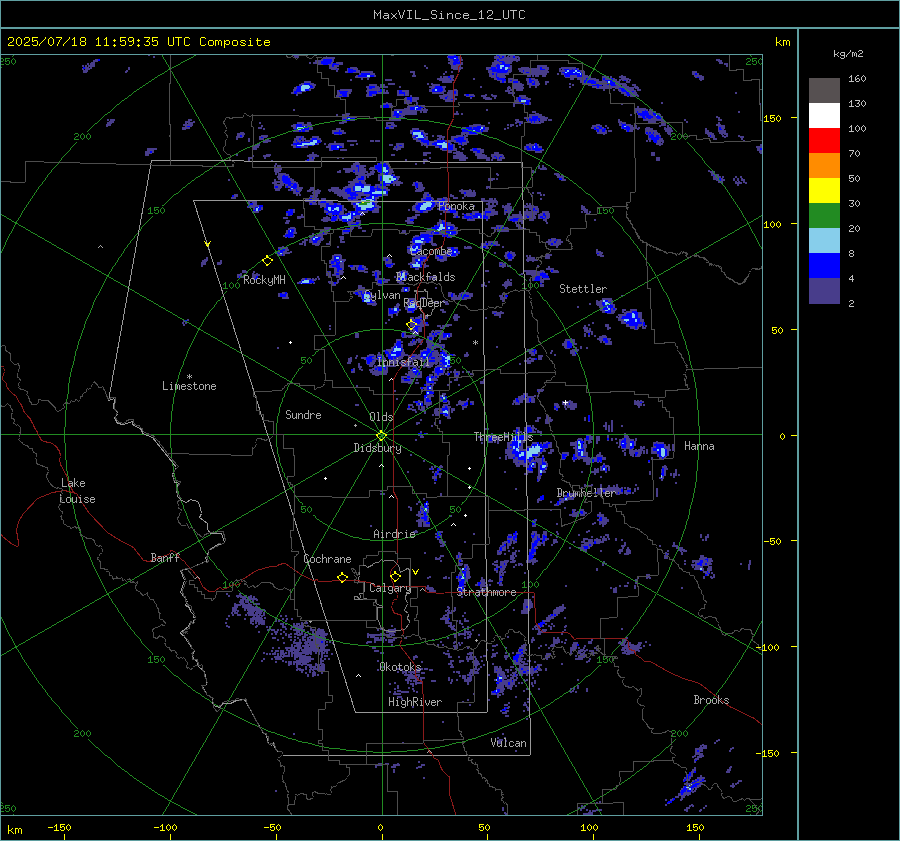The image size is (900, 841).
Task: Click the yellow diamond marker above Calgary
Action: pyautogui.click(x=395, y=576)
